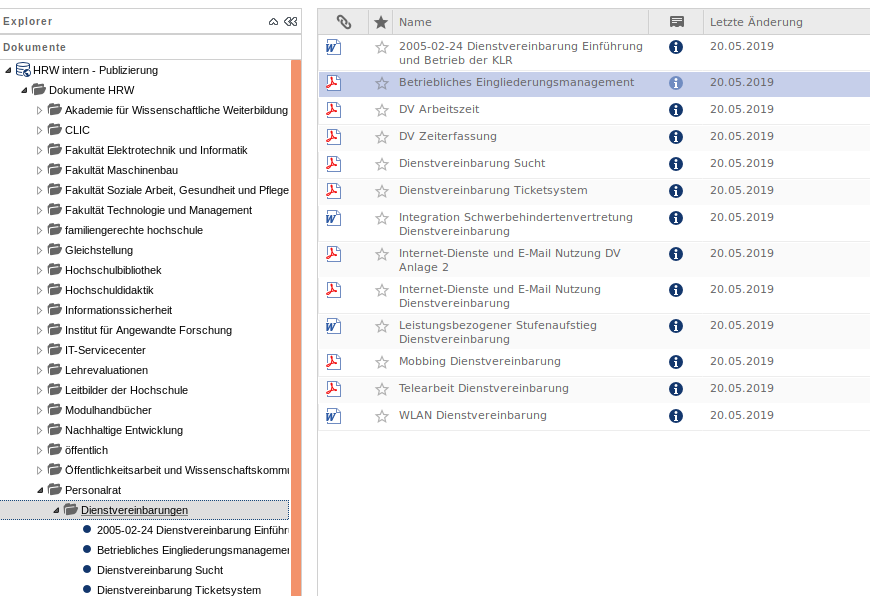This screenshot has width=870, height=596.
Task: Open Word icon of Integration Schwerbehindertenvertretung
Action: tap(333, 218)
